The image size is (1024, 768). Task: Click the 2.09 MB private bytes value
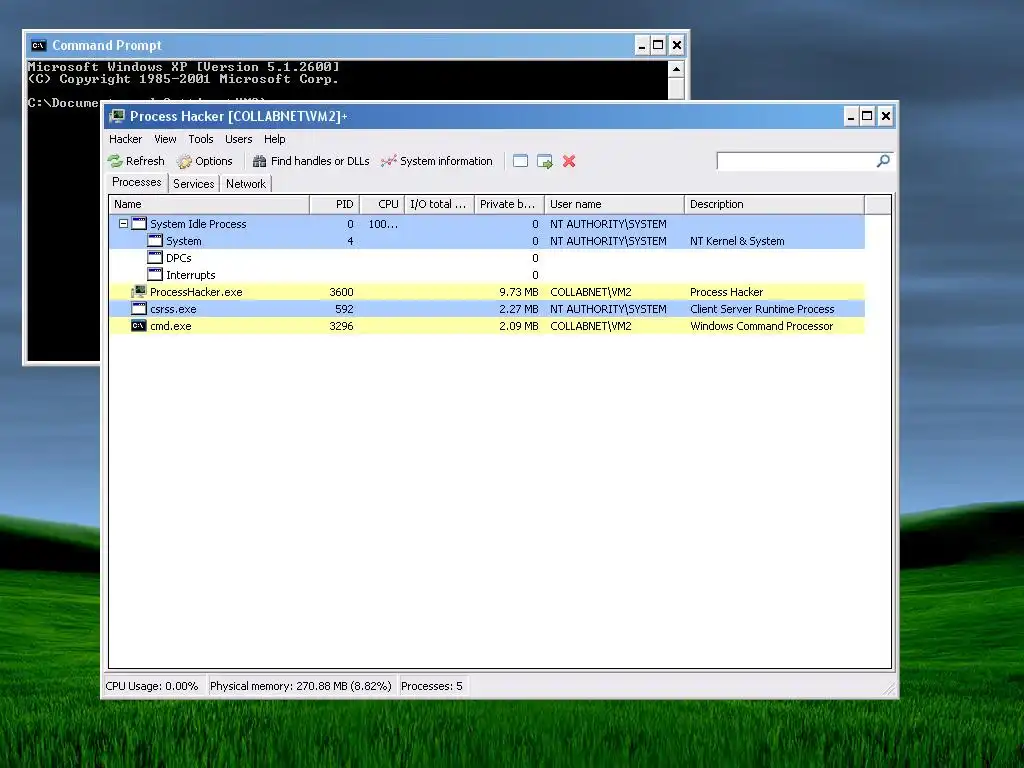pos(519,326)
